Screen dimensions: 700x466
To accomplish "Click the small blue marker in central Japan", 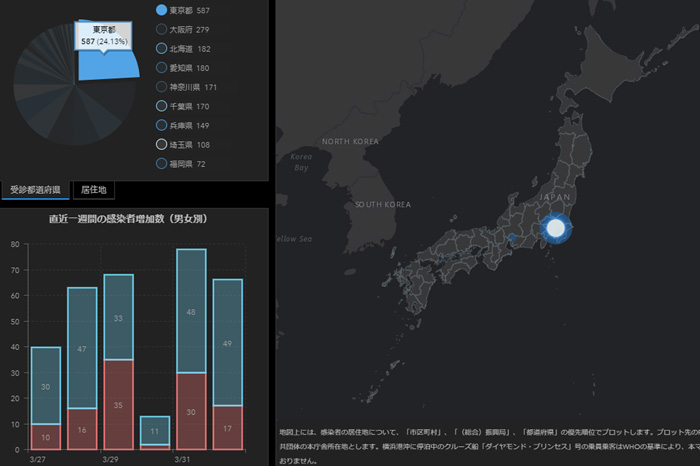I will point(510,238).
